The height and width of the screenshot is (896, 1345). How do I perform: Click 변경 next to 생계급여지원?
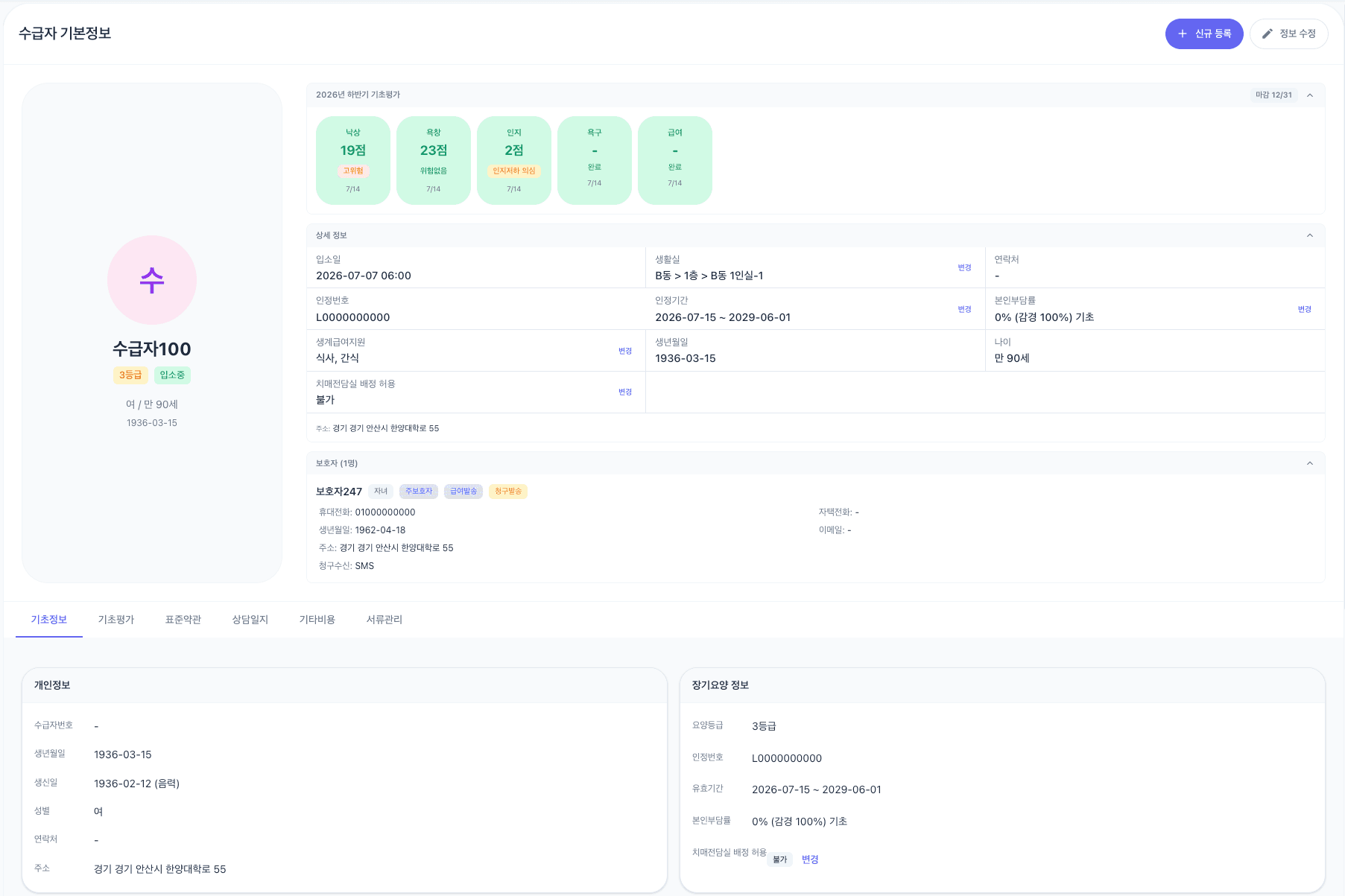coord(624,351)
